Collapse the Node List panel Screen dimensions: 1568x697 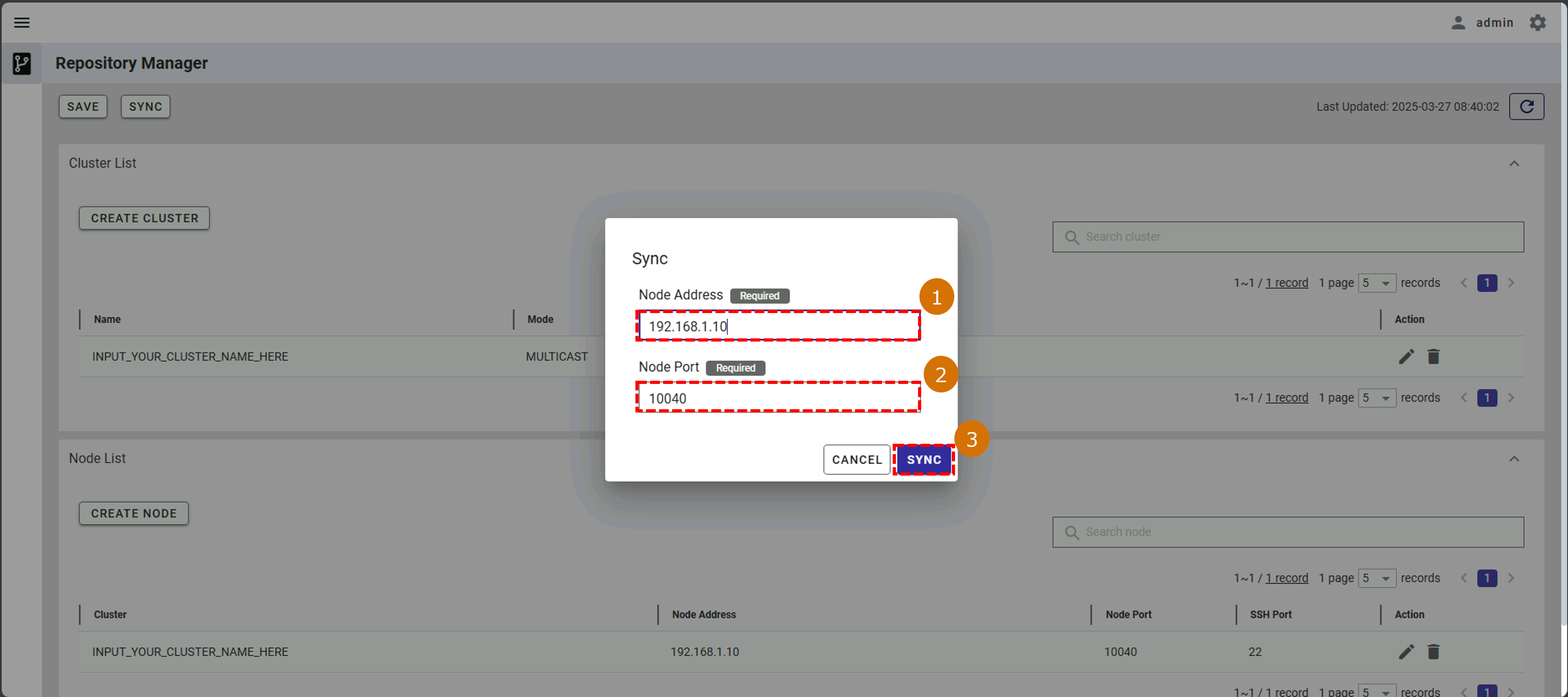pyautogui.click(x=1514, y=458)
